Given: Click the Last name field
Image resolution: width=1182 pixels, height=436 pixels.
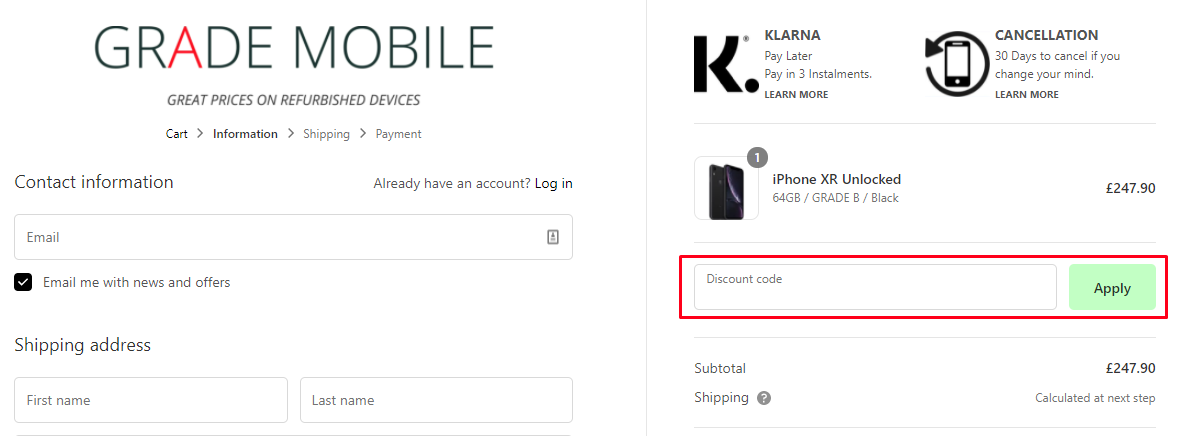Looking at the screenshot, I should pyautogui.click(x=436, y=400).
